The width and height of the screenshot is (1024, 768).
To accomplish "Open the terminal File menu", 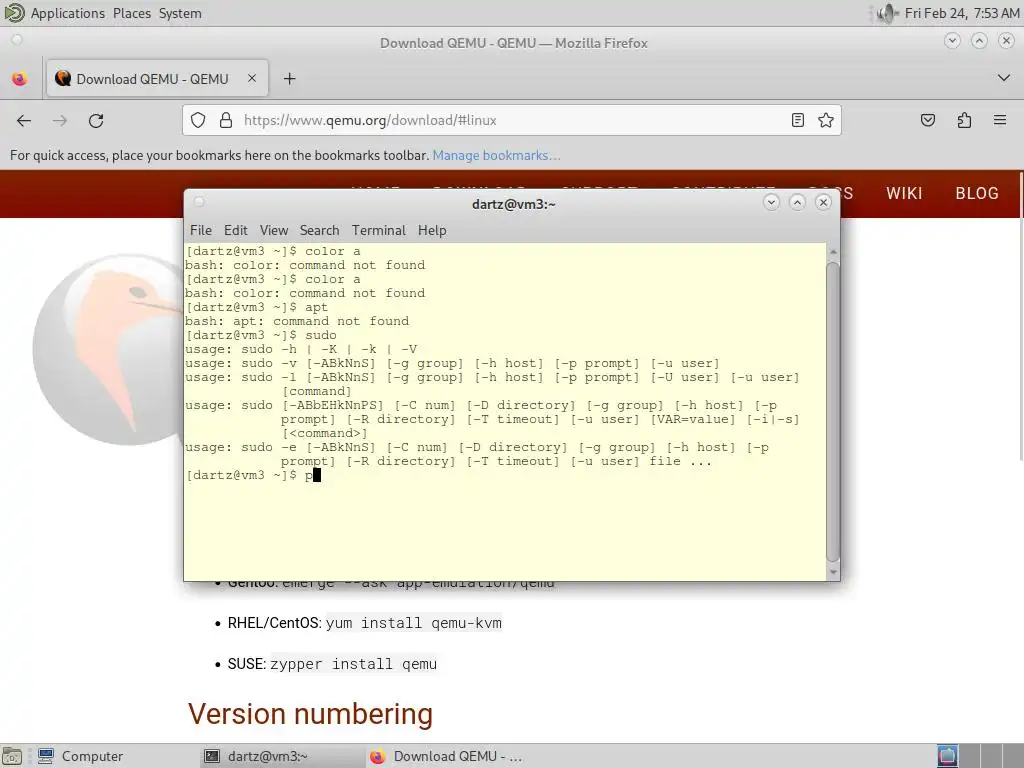I will [200, 231].
